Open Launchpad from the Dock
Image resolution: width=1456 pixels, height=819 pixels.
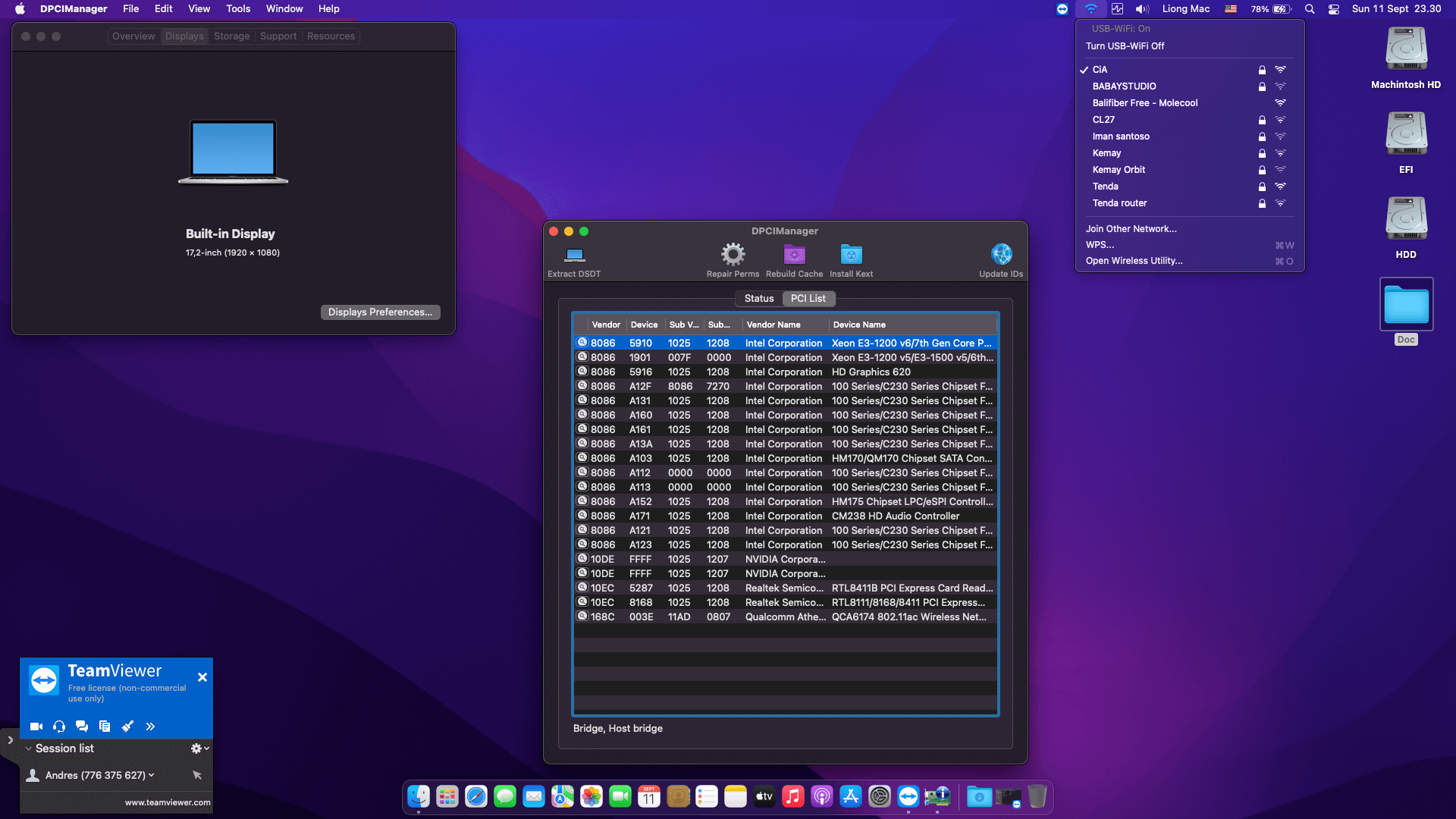pyautogui.click(x=447, y=796)
